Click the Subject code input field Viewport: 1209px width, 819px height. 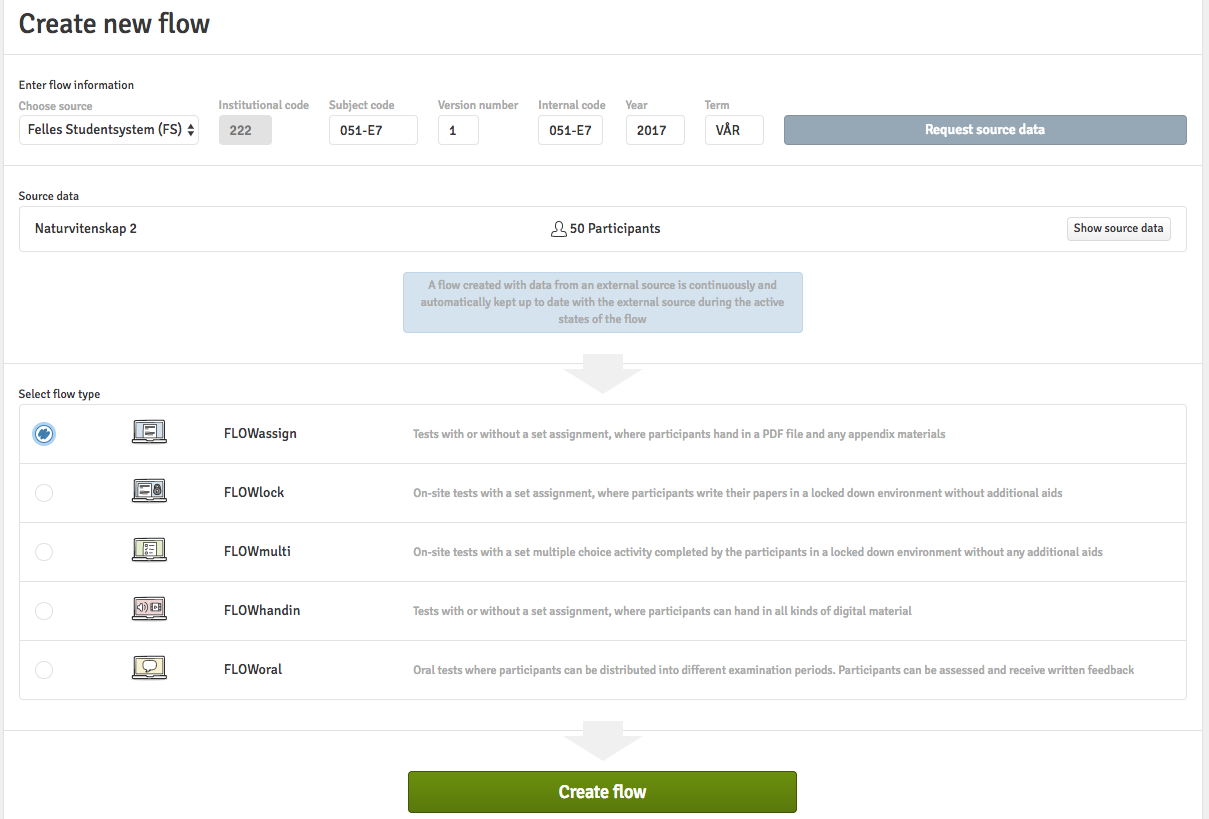pyautogui.click(x=373, y=130)
